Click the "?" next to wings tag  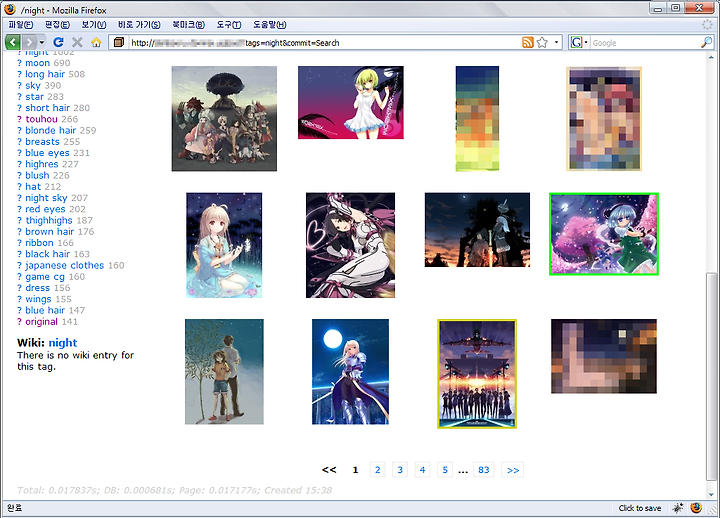pyautogui.click(x=19, y=299)
